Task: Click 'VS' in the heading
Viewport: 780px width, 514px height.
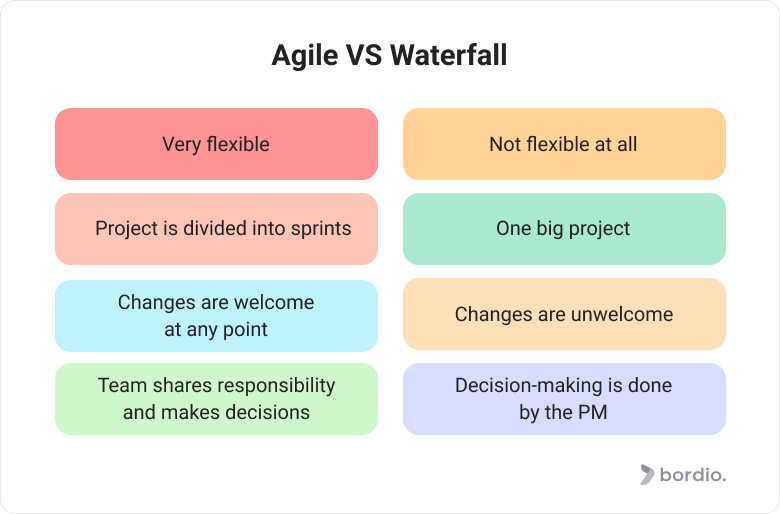Action: coord(364,55)
